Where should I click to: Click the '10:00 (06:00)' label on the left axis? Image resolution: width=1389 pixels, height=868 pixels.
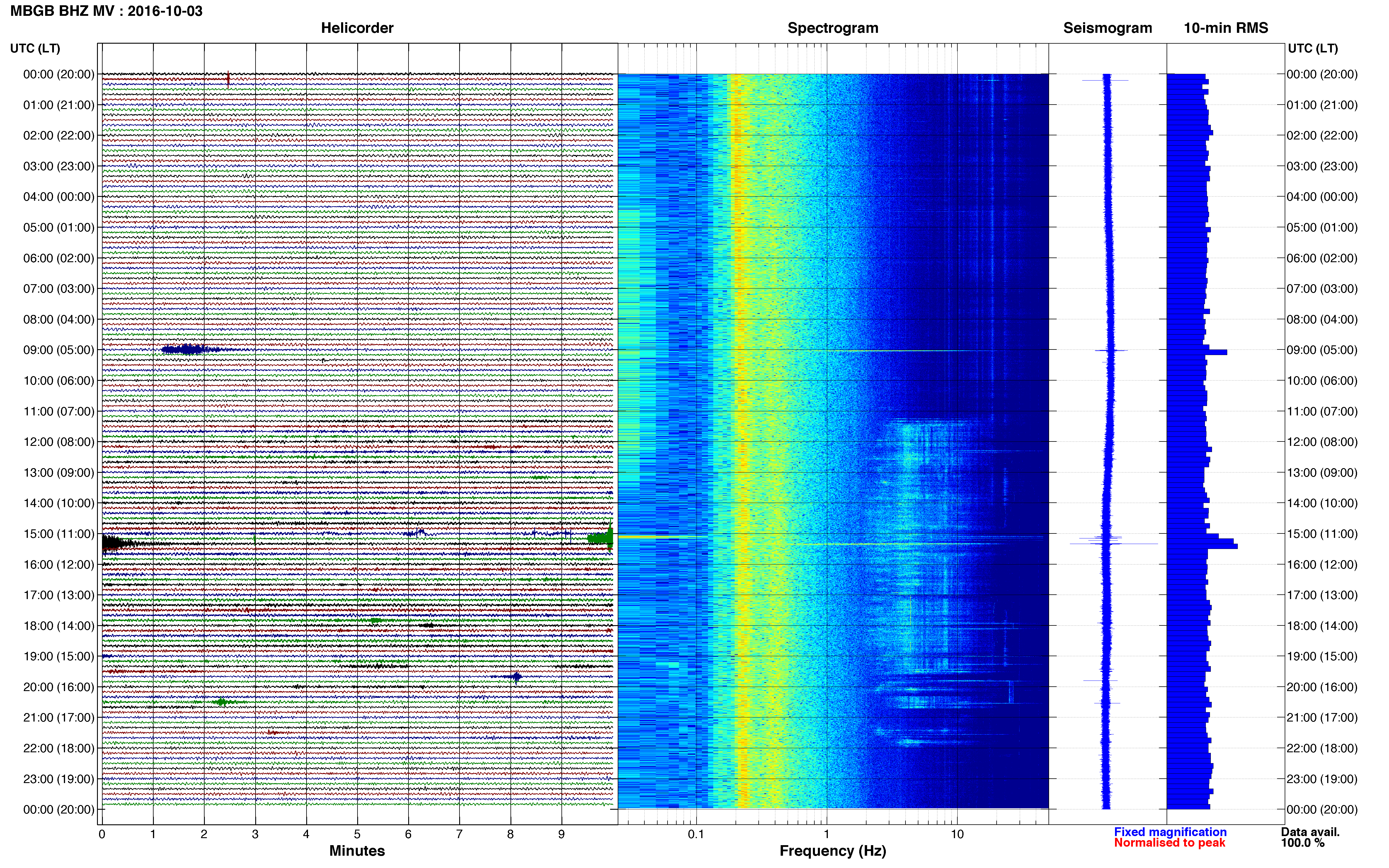click(x=59, y=381)
